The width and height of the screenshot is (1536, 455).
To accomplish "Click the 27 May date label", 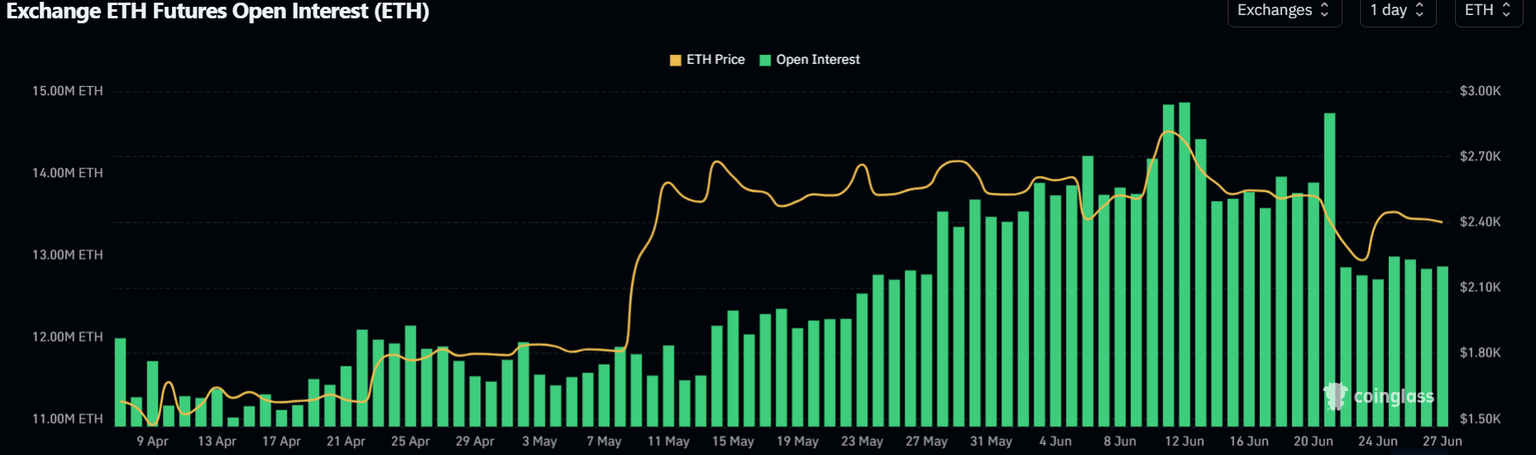I will click(x=926, y=441).
